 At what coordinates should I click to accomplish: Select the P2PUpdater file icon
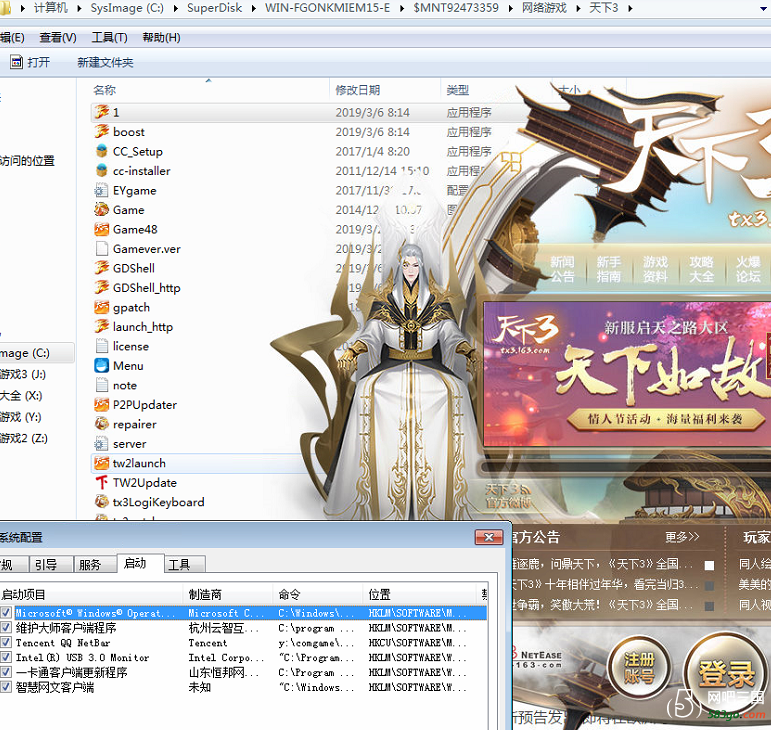click(x=102, y=405)
